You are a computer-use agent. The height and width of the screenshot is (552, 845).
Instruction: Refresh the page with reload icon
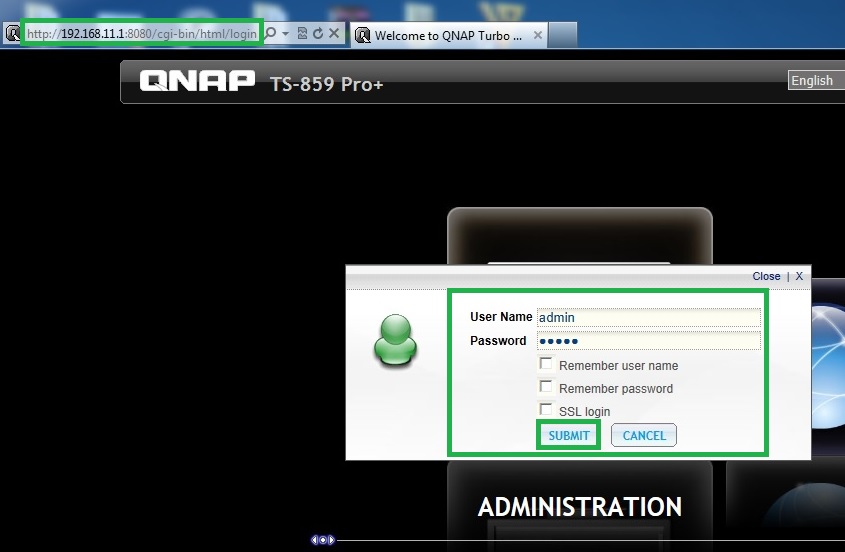pyautogui.click(x=318, y=33)
